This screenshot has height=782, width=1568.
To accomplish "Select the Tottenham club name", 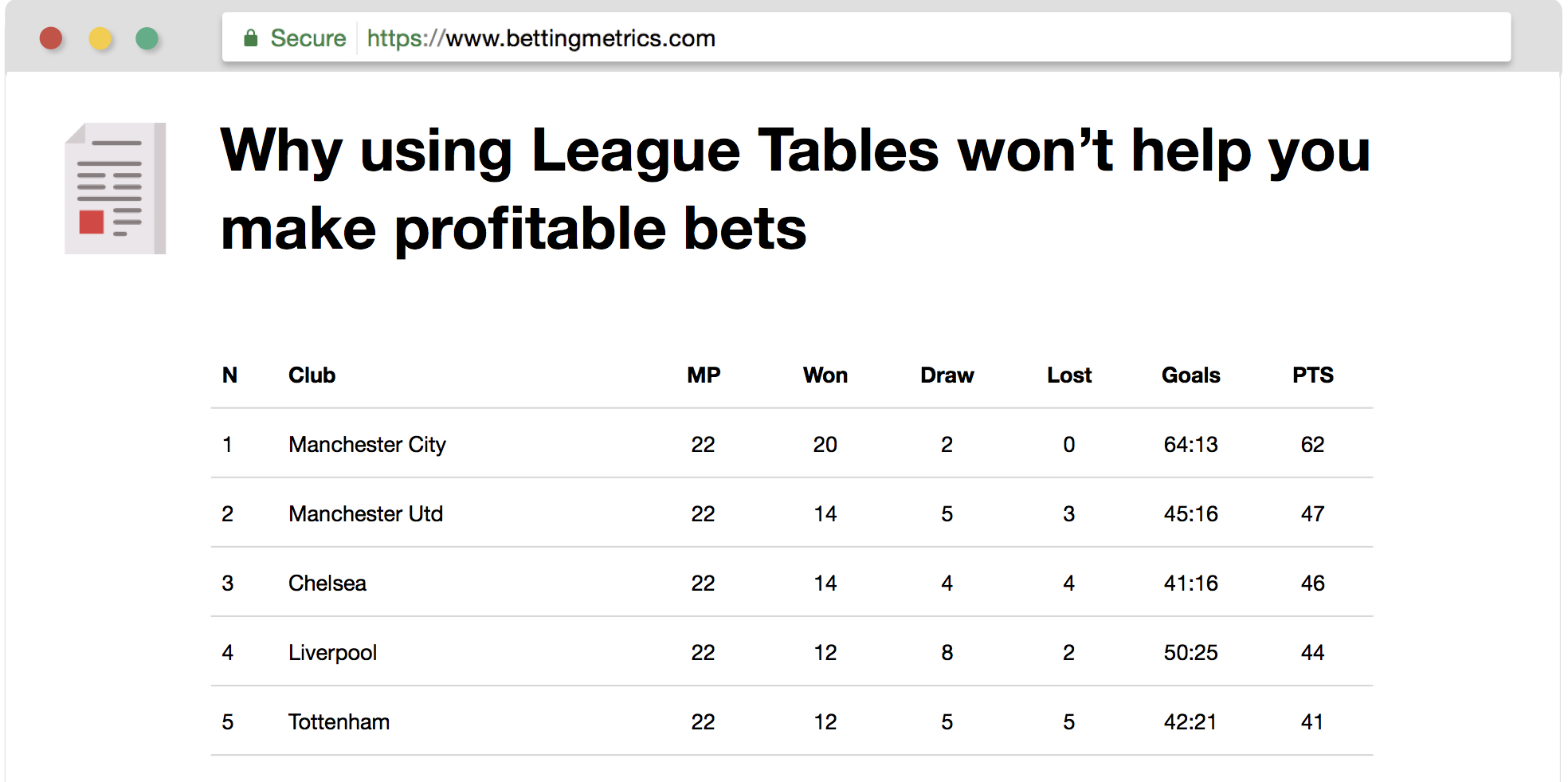I will click(x=339, y=721).
